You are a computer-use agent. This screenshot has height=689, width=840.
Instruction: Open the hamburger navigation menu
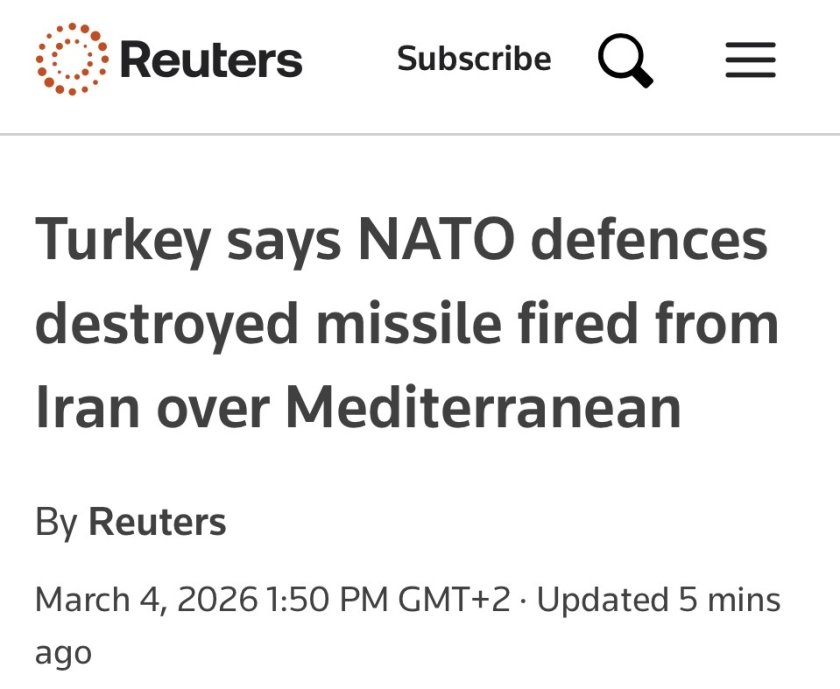(x=750, y=60)
